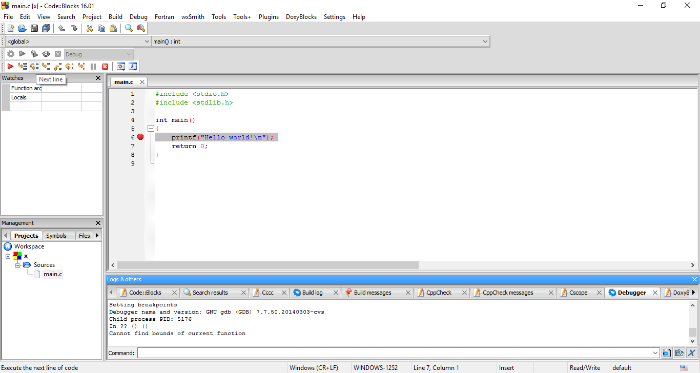700x373 pixels.
Task: Create a new file with the toolbar icon
Action: [11, 28]
